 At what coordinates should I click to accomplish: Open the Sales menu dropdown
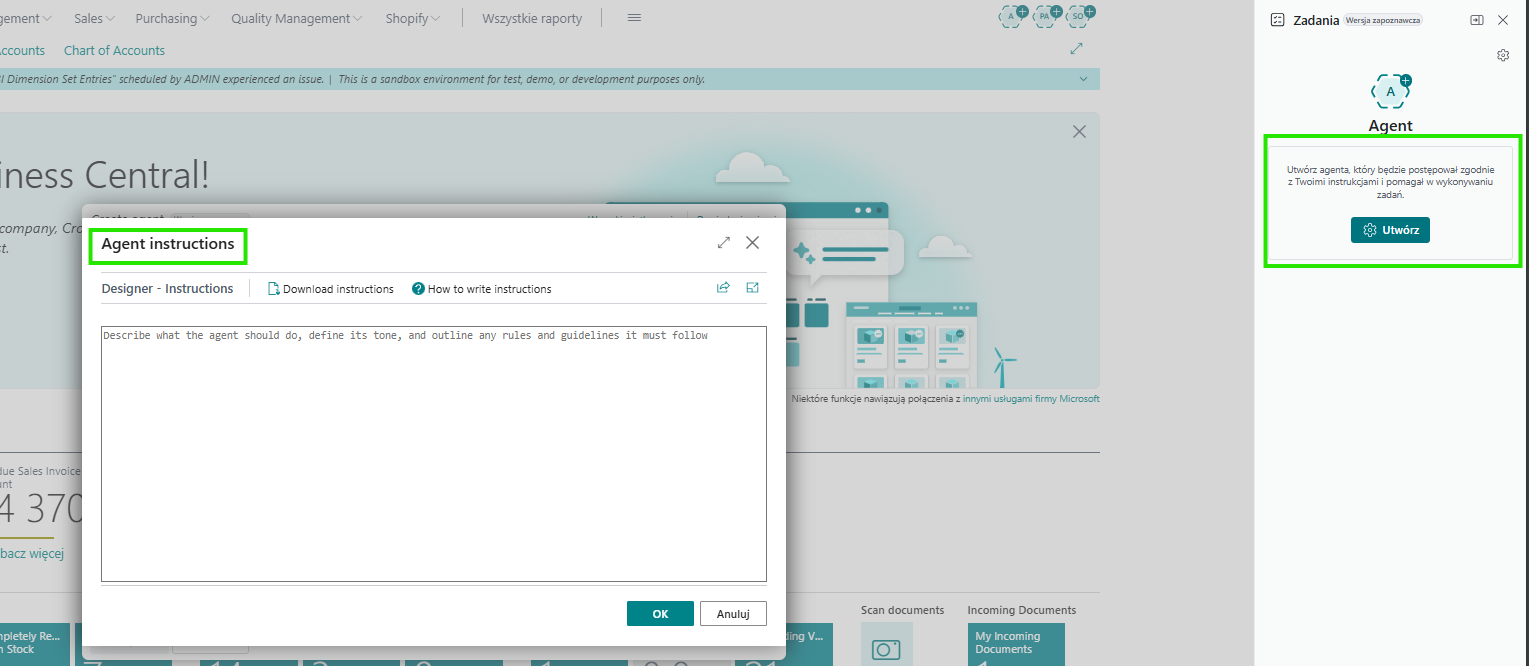(94, 18)
